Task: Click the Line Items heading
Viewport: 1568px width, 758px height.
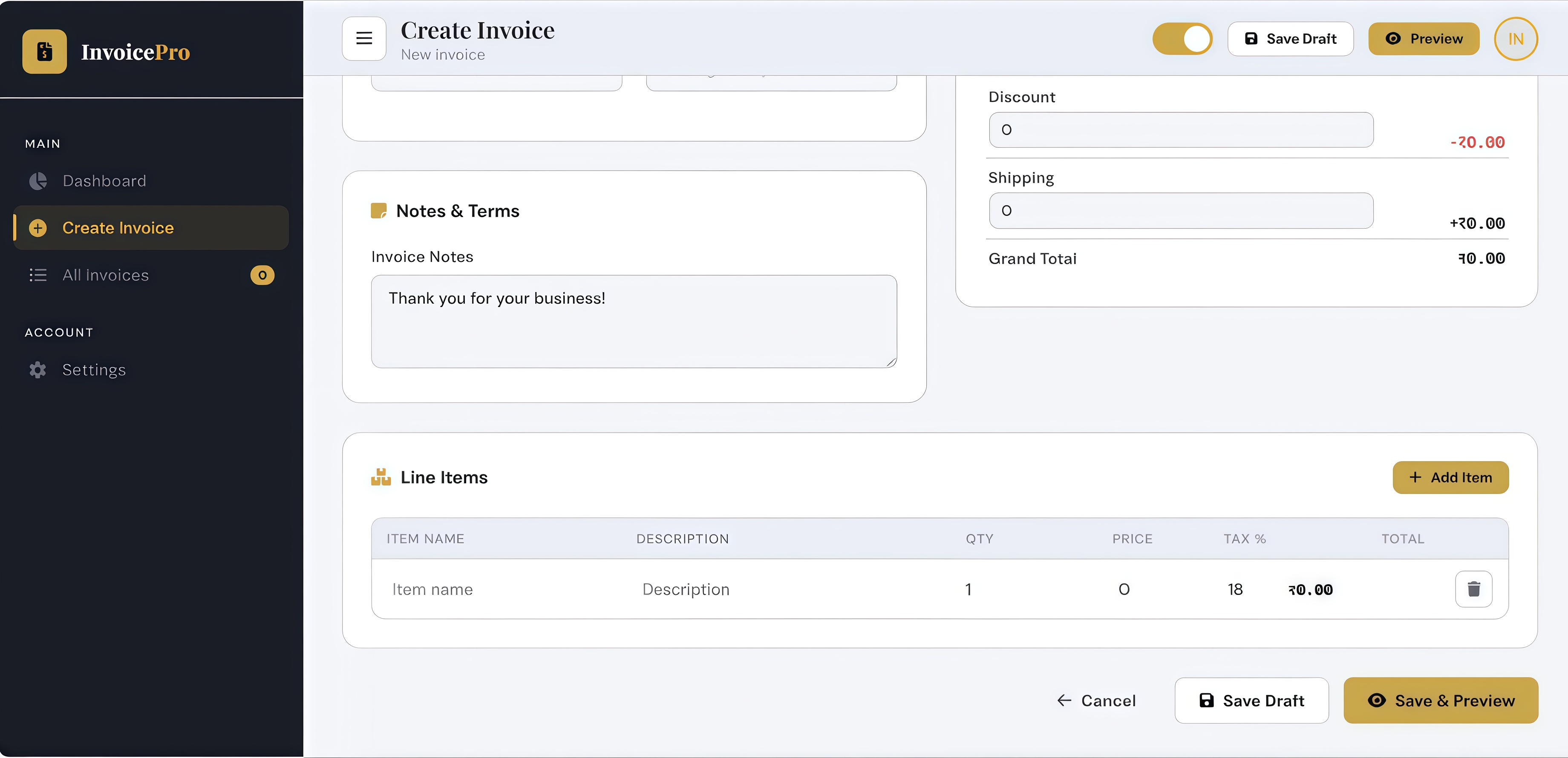Action: pyautogui.click(x=444, y=477)
